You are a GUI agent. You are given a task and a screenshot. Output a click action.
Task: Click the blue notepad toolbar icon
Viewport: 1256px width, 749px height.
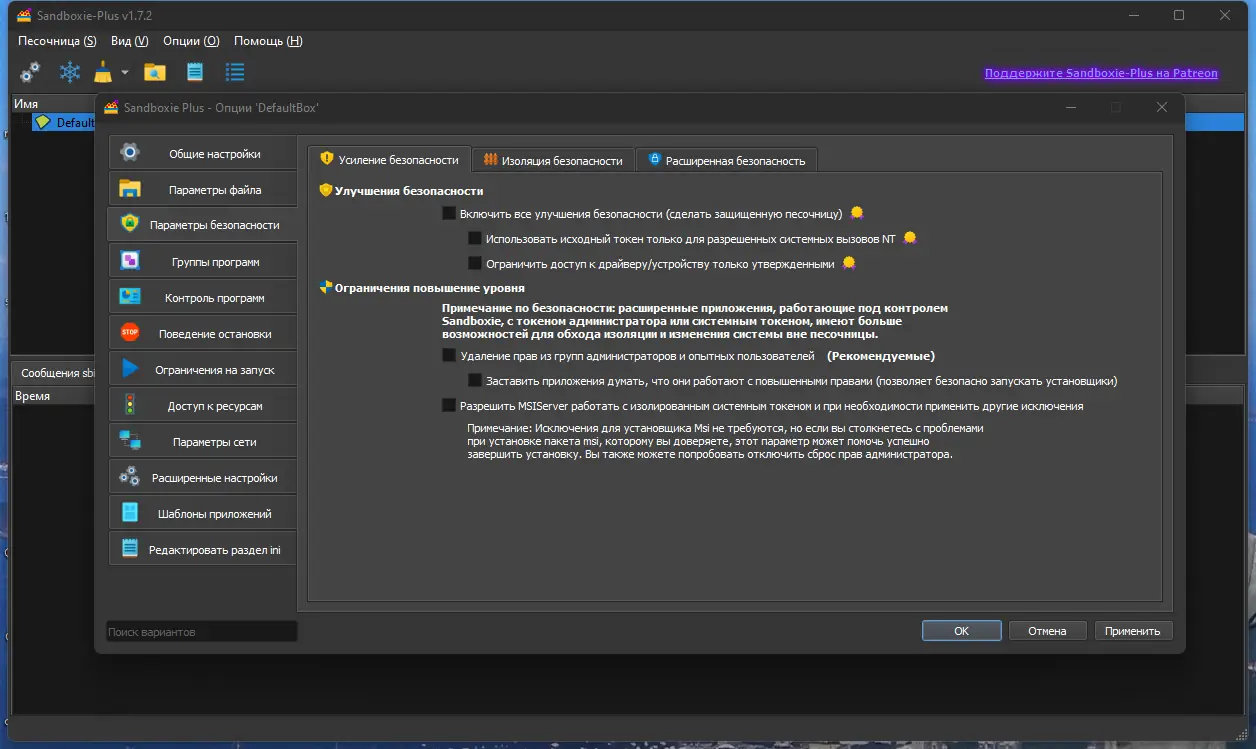(195, 72)
